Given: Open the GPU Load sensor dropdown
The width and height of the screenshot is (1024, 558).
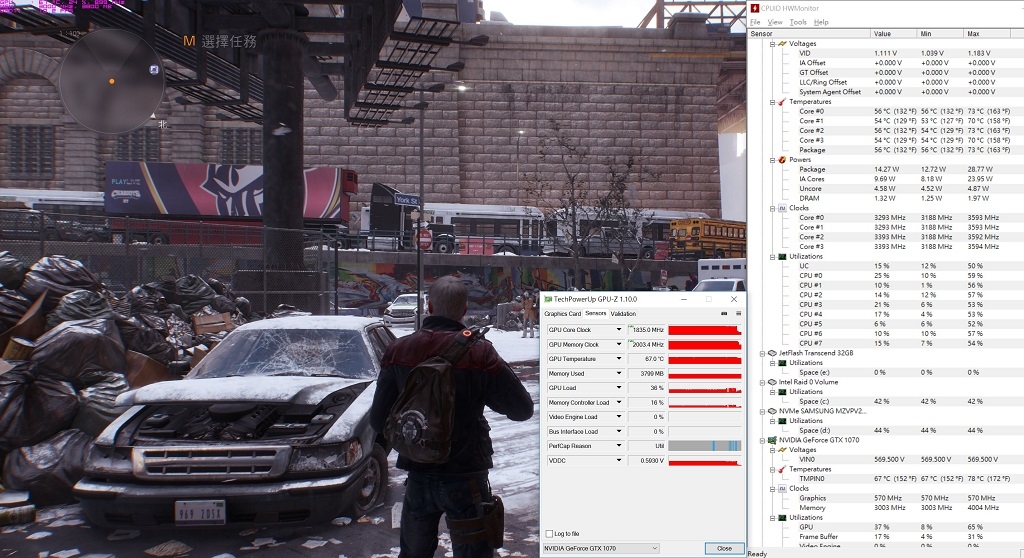Looking at the screenshot, I should [x=619, y=387].
